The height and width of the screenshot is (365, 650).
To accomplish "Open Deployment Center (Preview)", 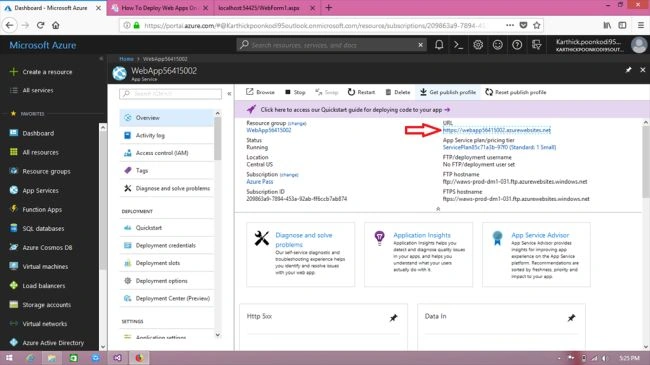I will [167, 298].
